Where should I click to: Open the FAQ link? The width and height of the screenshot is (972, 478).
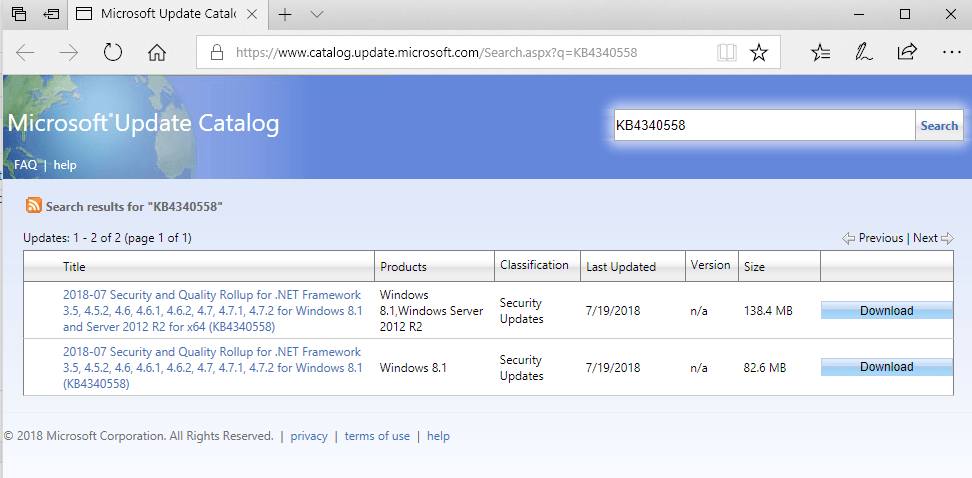25,165
